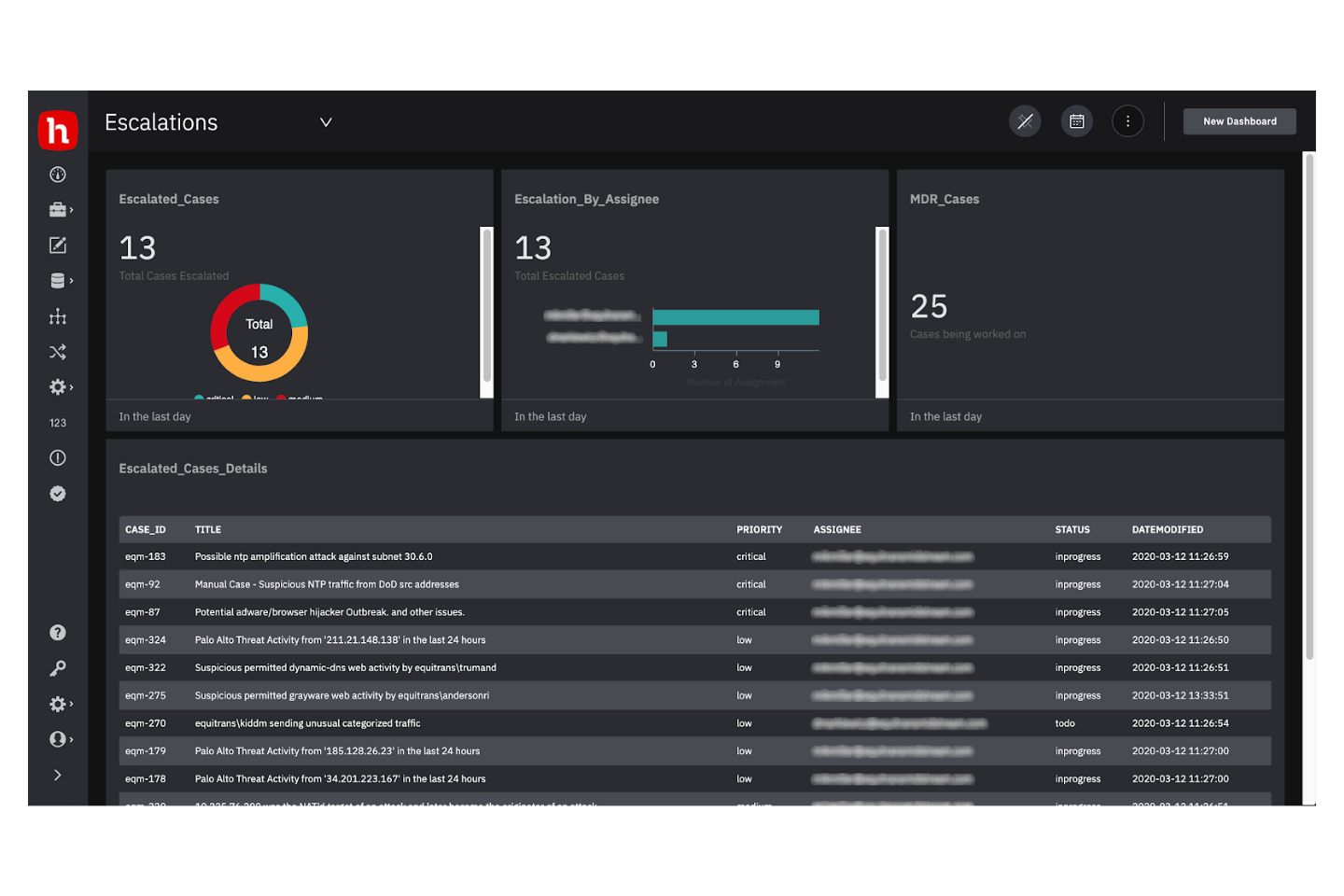The image size is (1344, 896).
Task: Click the shuffle arrows icon in sidebar
Action: coord(58,352)
